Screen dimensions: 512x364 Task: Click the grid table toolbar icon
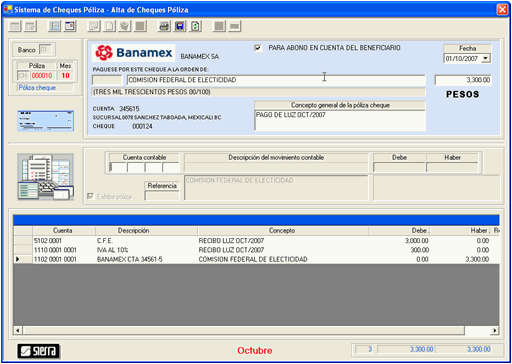tap(54, 26)
